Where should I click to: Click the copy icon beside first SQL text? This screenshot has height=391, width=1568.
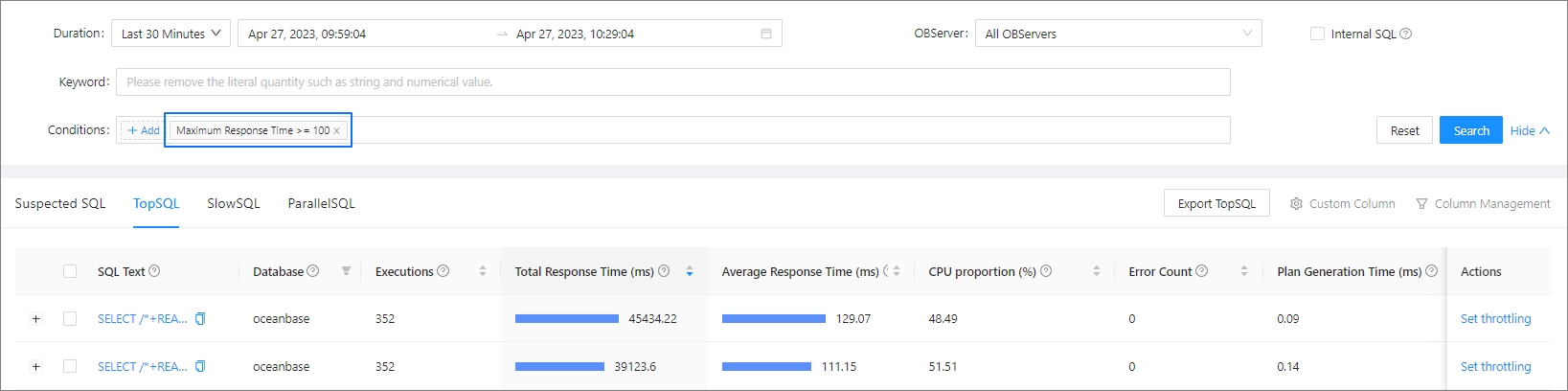(x=200, y=319)
